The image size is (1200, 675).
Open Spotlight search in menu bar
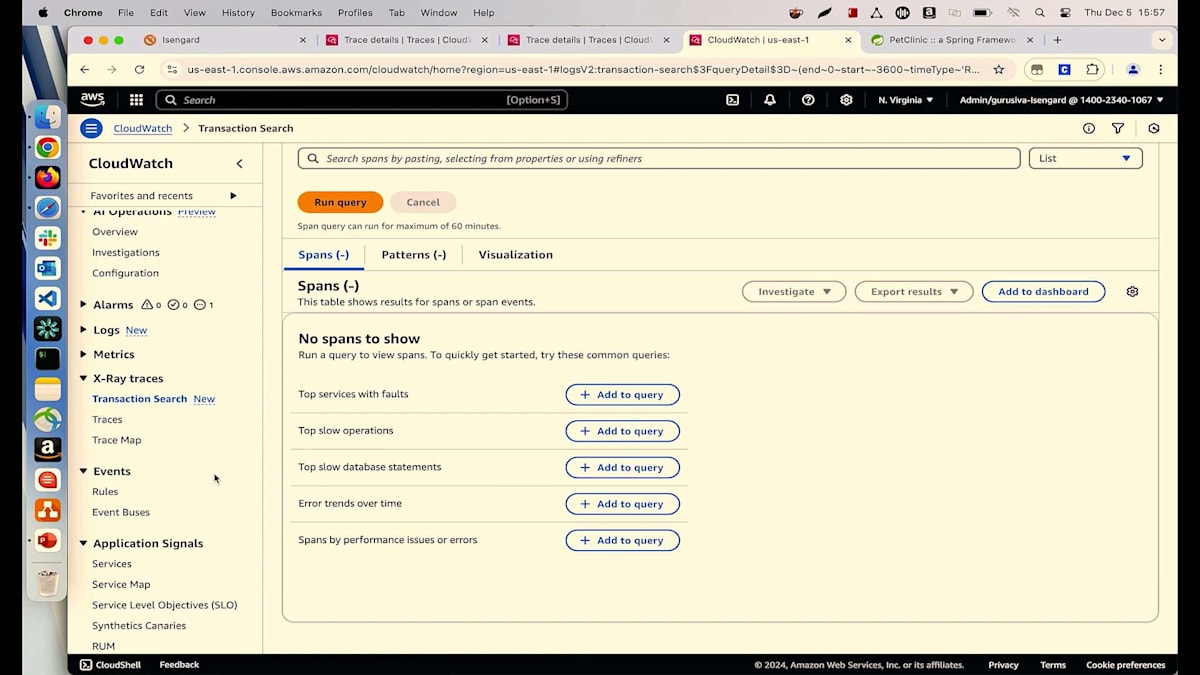1040,13
